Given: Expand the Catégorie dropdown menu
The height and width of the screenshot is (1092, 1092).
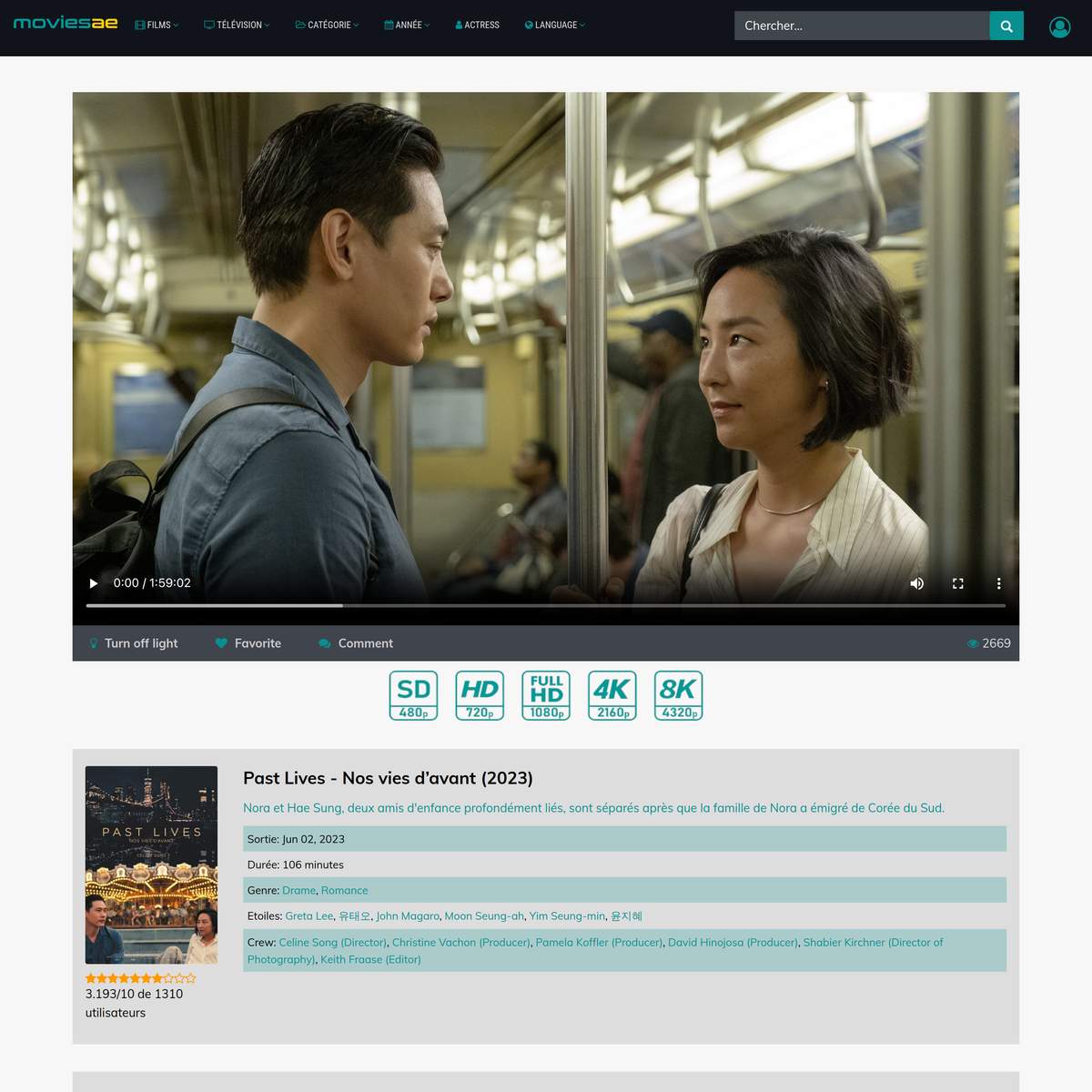Looking at the screenshot, I should pyautogui.click(x=328, y=25).
